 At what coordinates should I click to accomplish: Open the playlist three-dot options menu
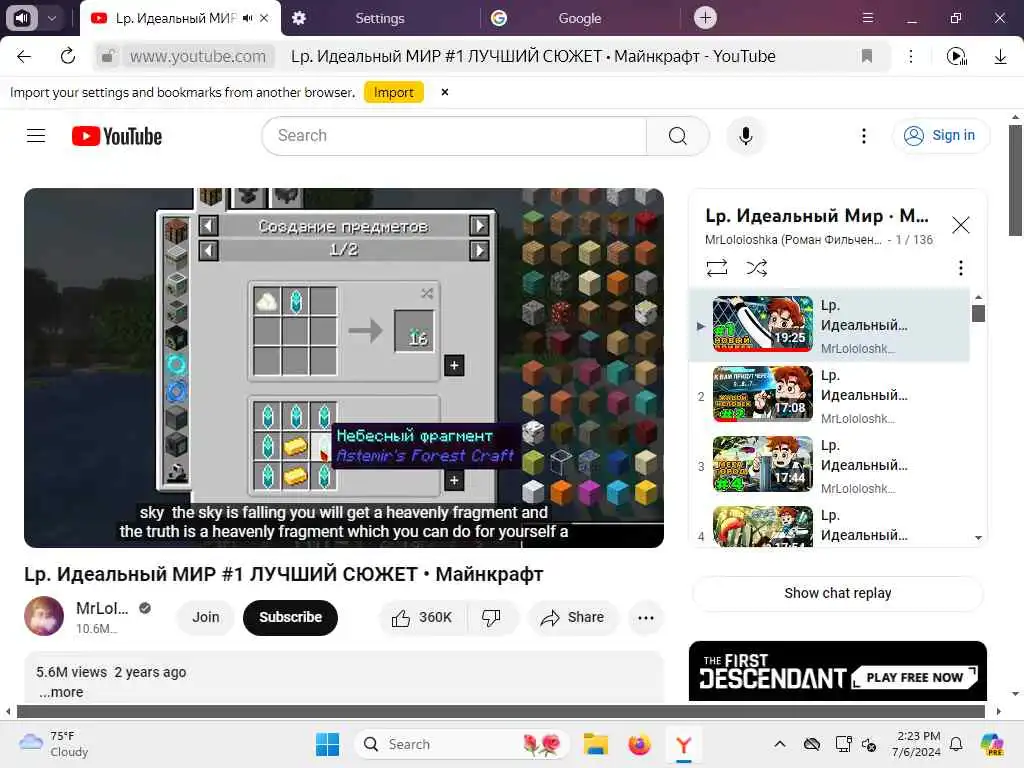pyautogui.click(x=960, y=268)
